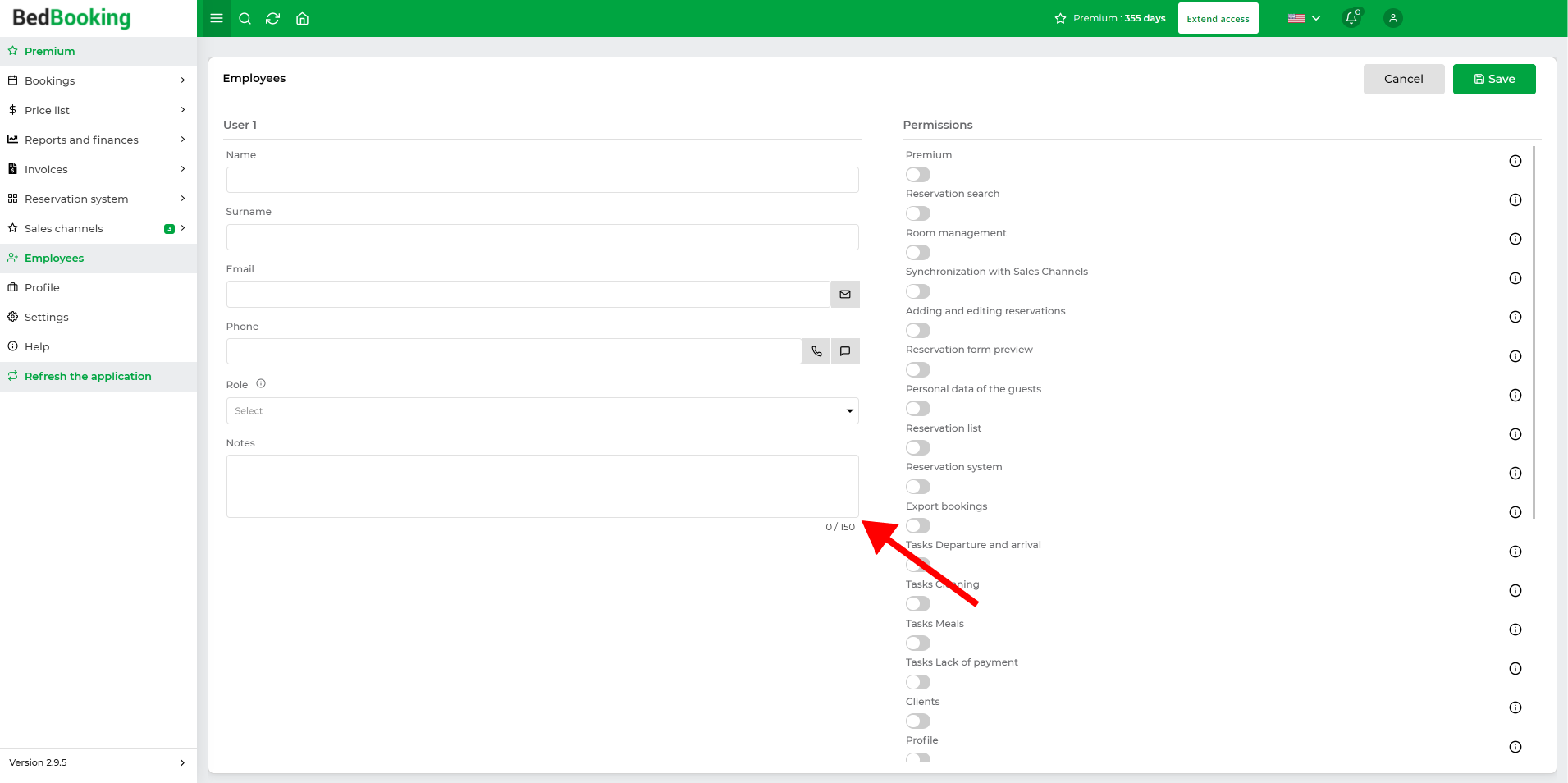Open the language flag dropdown
Image resolution: width=1568 pixels, height=783 pixels.
click(x=1304, y=18)
